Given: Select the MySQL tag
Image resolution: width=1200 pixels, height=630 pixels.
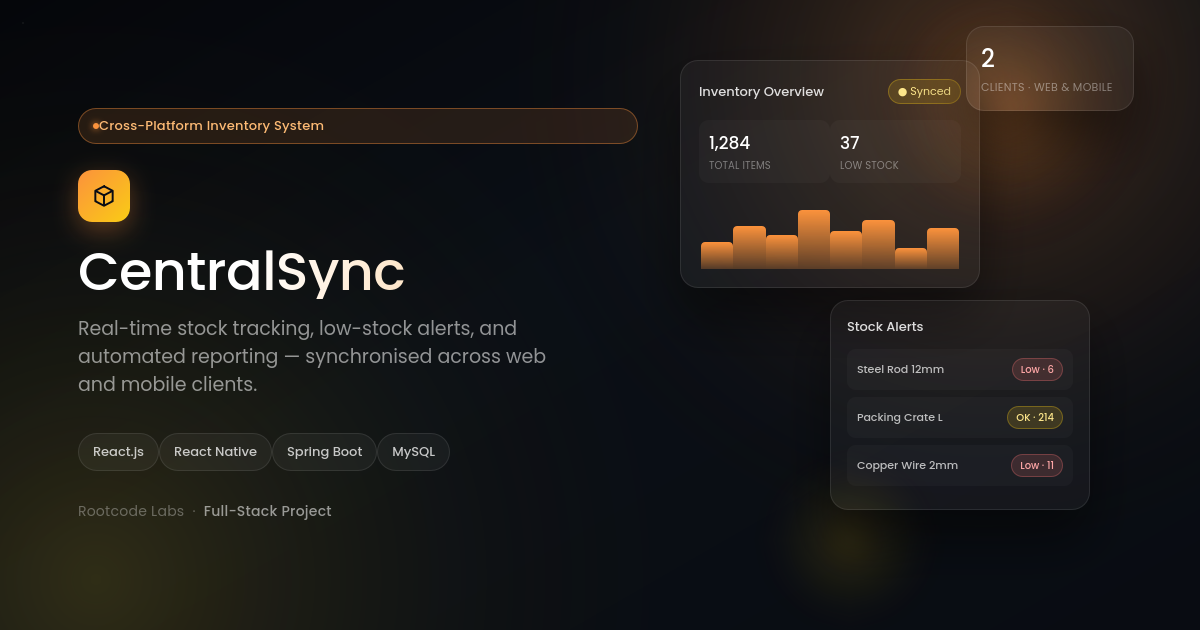Looking at the screenshot, I should [x=413, y=452].
